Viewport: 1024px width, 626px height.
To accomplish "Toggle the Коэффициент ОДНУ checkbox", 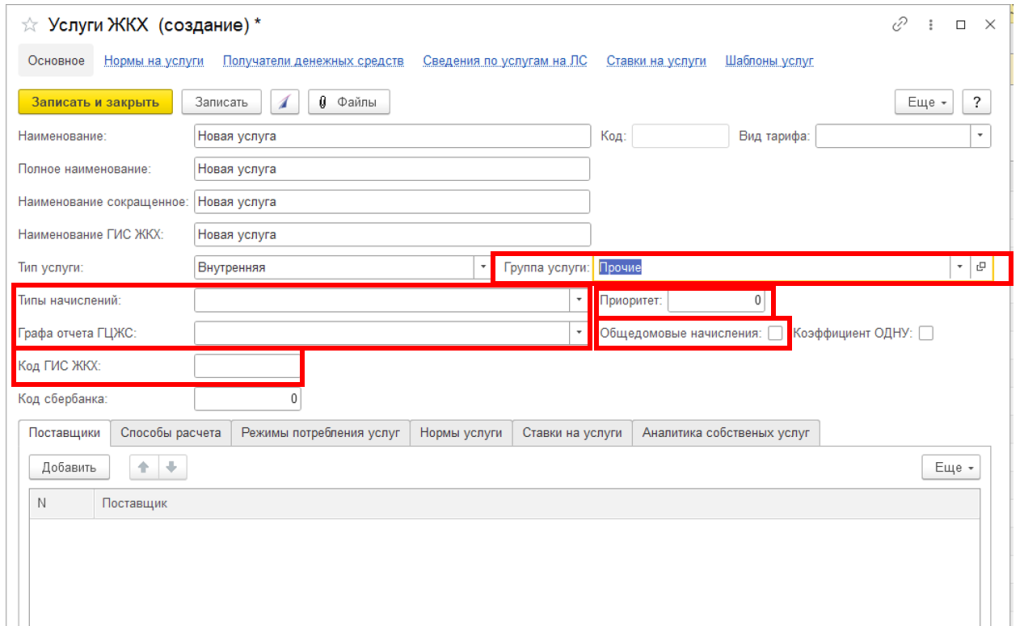I will click(926, 334).
